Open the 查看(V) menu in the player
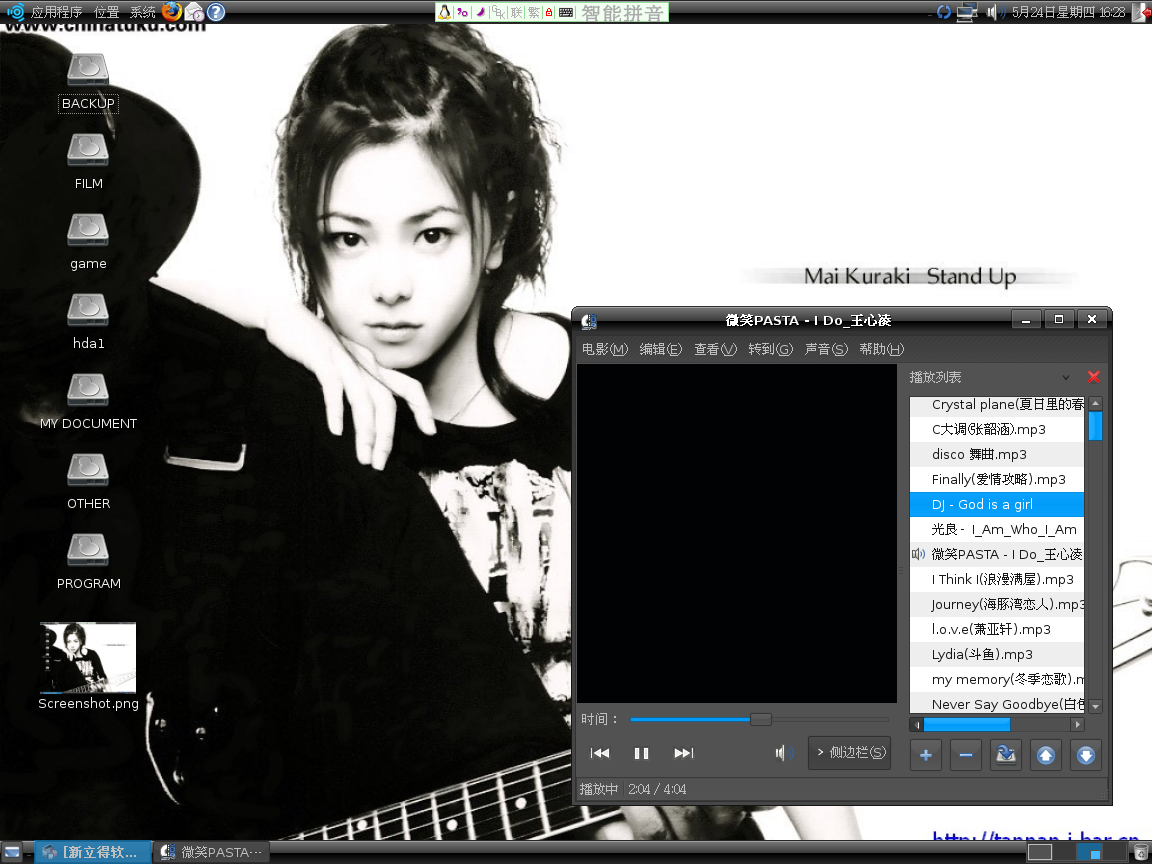The image size is (1152, 864). (715, 350)
